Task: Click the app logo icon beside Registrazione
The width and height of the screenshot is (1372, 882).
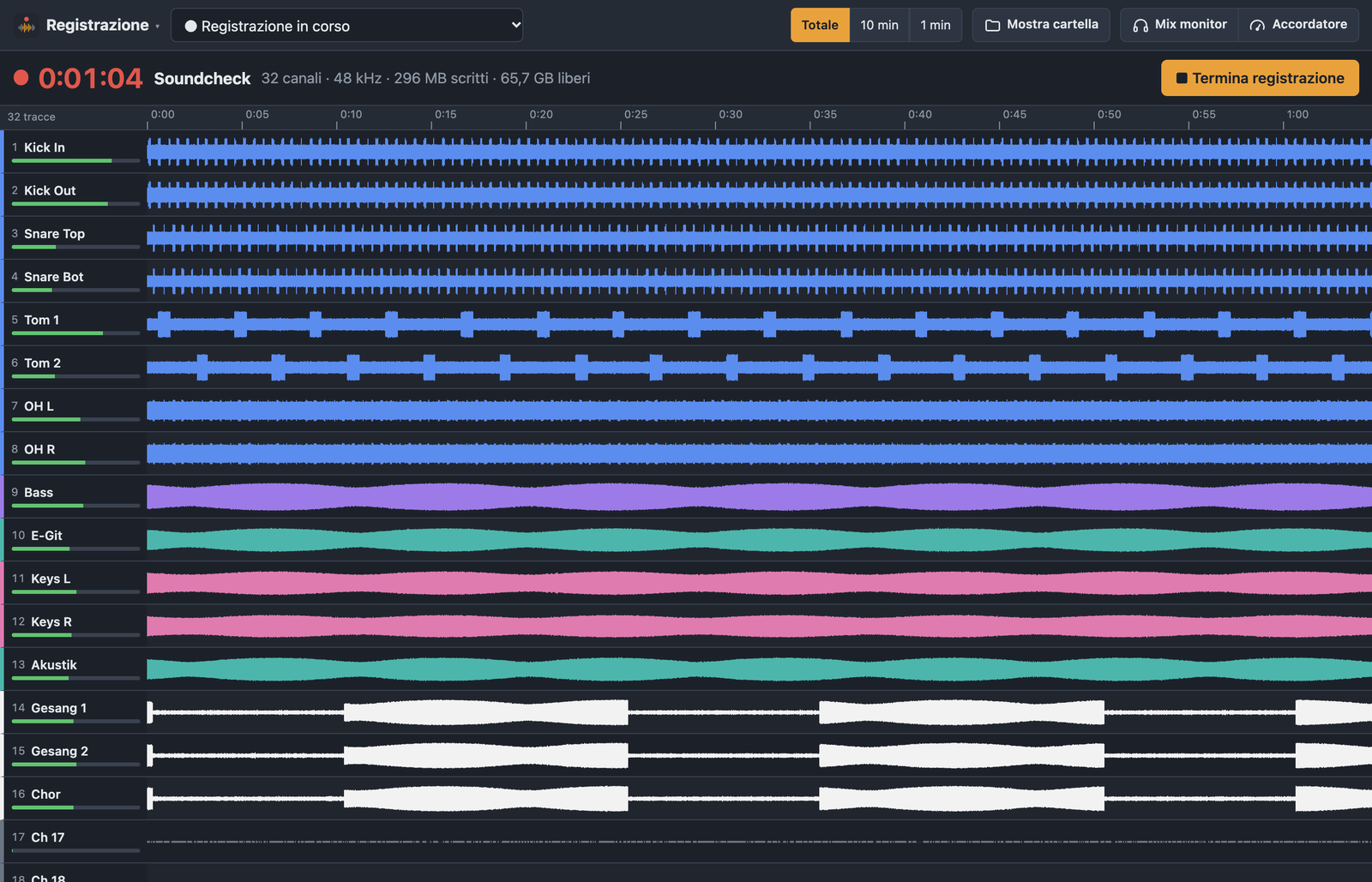Action: pos(27,26)
